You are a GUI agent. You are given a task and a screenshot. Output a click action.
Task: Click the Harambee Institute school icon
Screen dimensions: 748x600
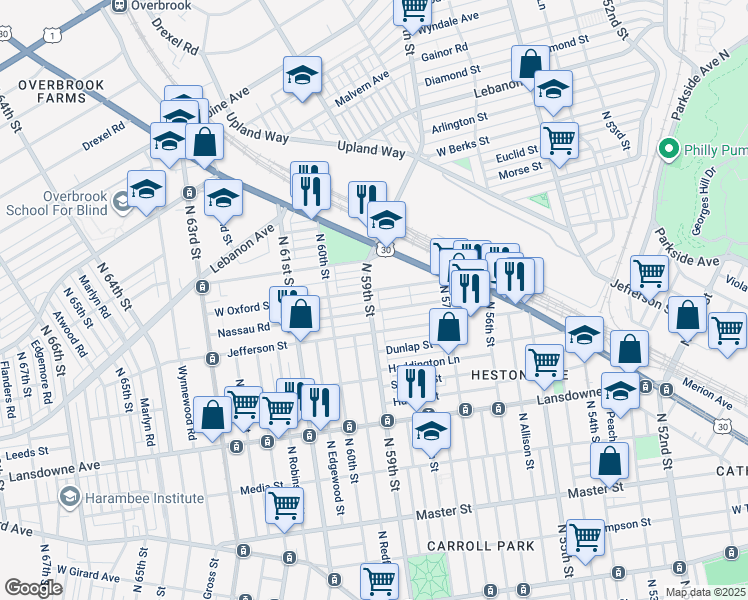[x=70, y=498]
